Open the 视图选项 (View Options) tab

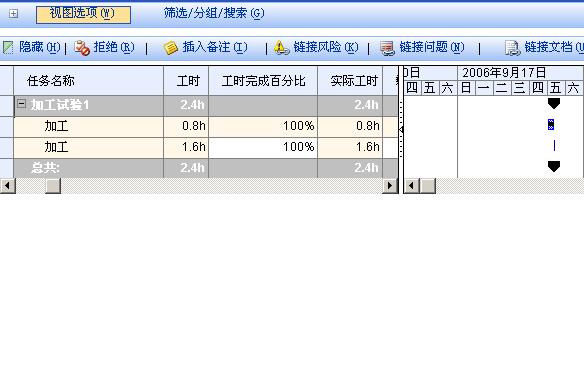tap(83, 15)
